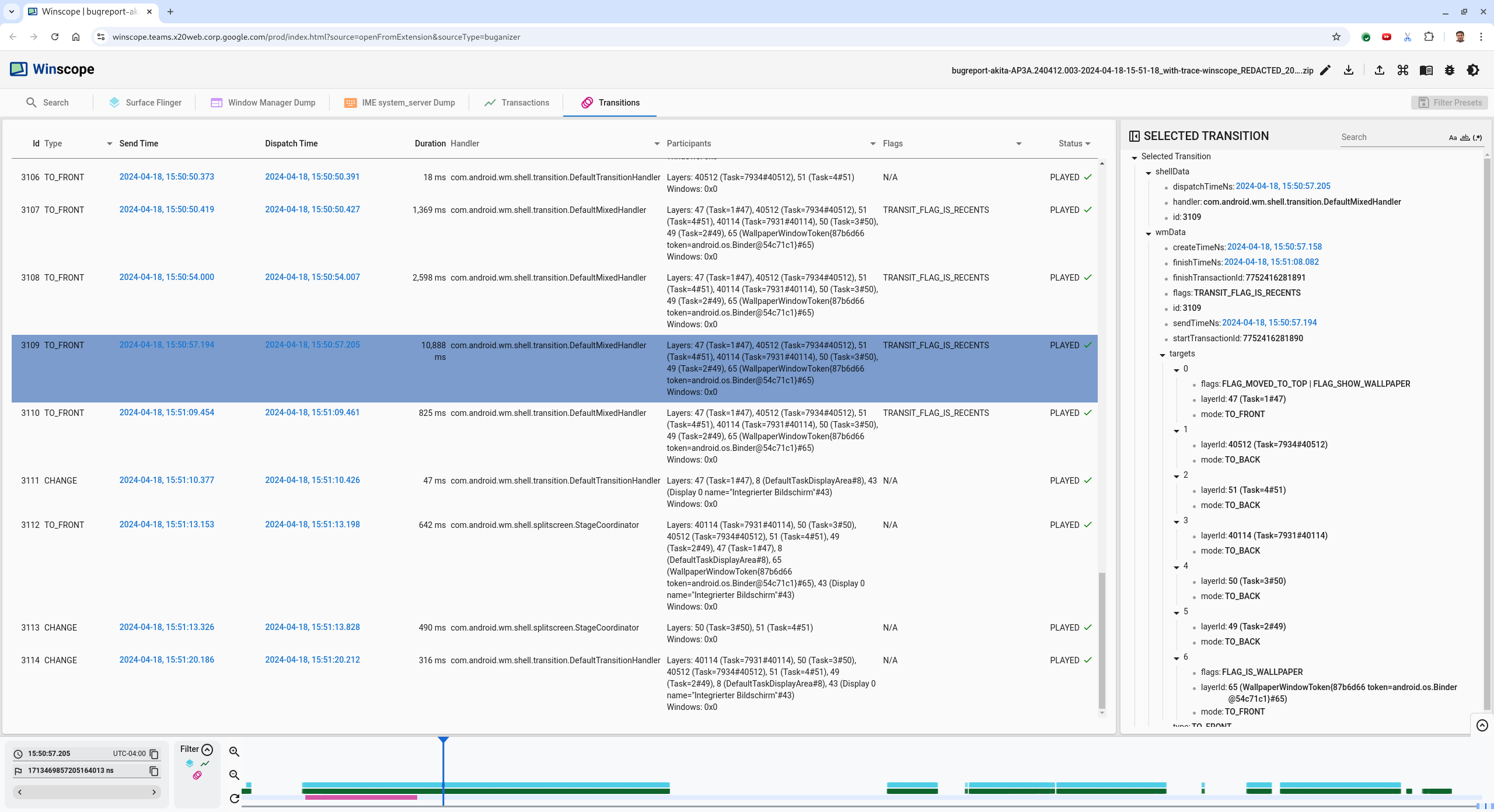1494x812 pixels.
Task: Toggle dark mode theme
Action: tap(1473, 70)
